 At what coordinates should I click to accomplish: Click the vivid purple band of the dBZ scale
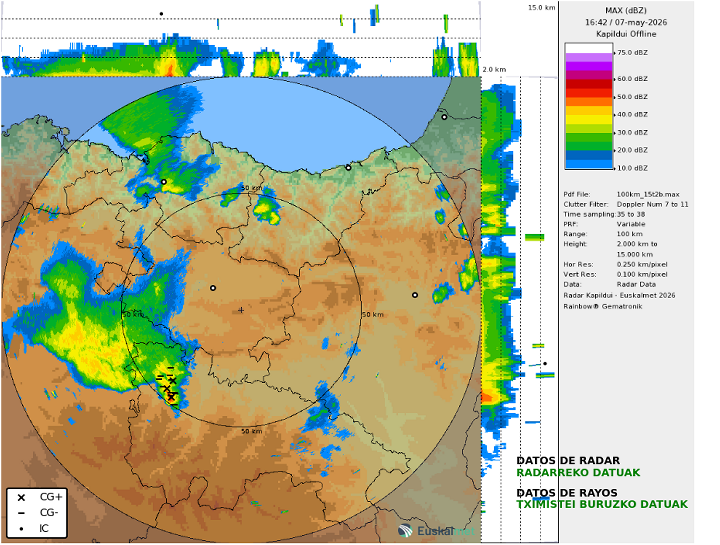tap(589, 66)
